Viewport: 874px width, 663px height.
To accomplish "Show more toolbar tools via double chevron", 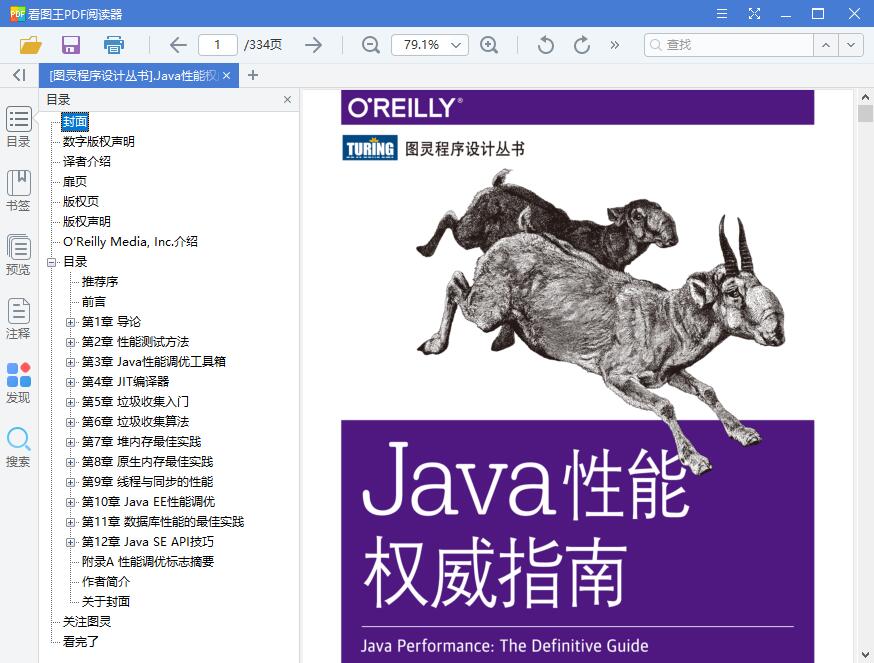I will pos(614,45).
